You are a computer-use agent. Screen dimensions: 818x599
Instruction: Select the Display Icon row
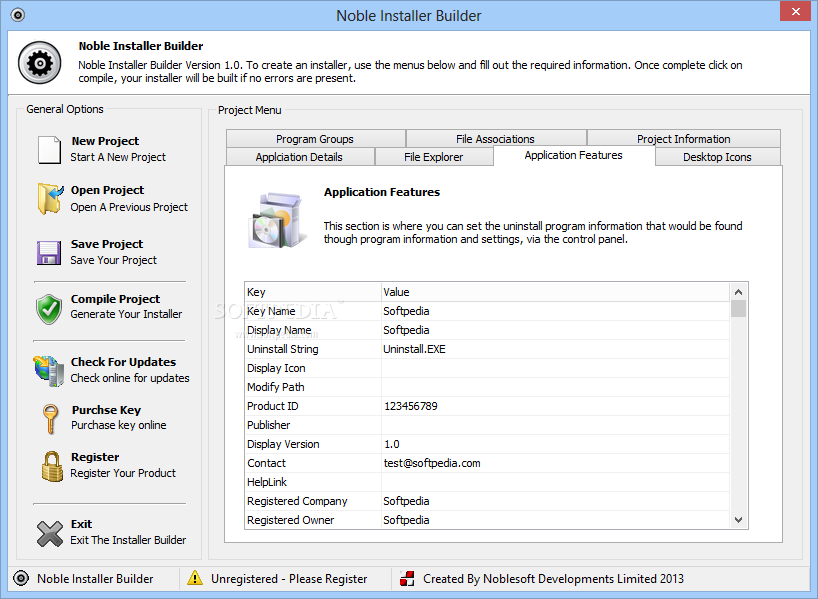[487, 368]
